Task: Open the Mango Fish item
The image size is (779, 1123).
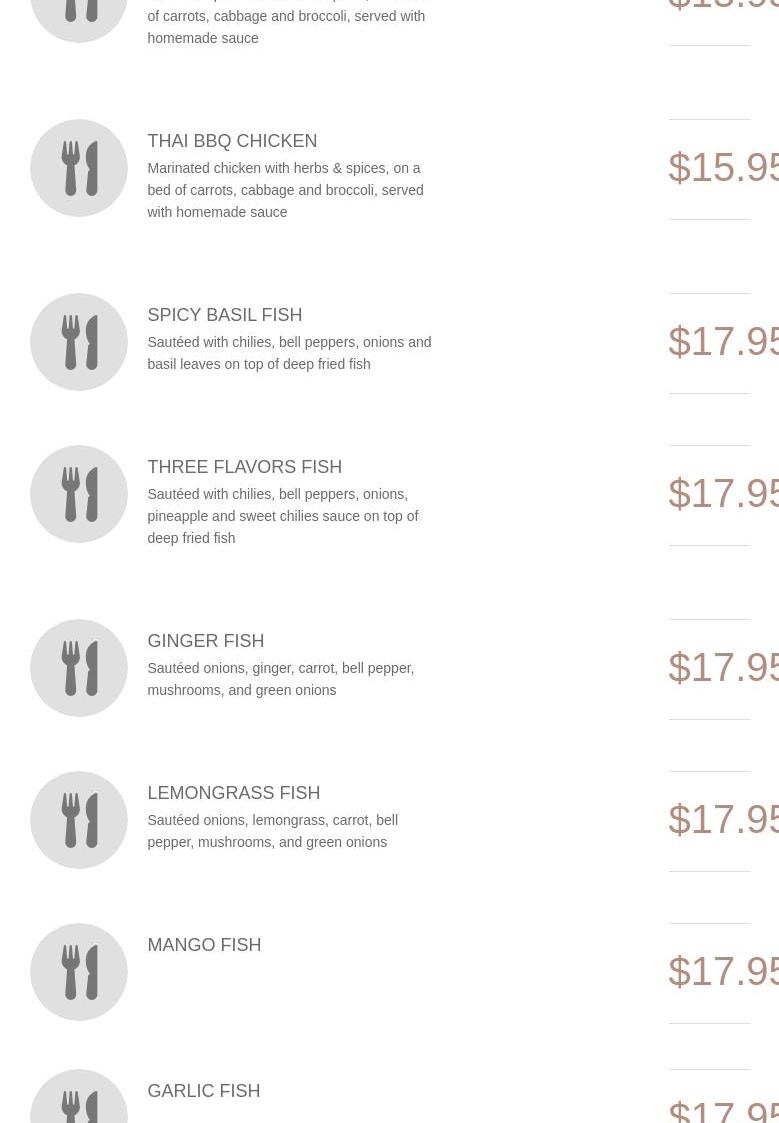Action: (x=204, y=945)
